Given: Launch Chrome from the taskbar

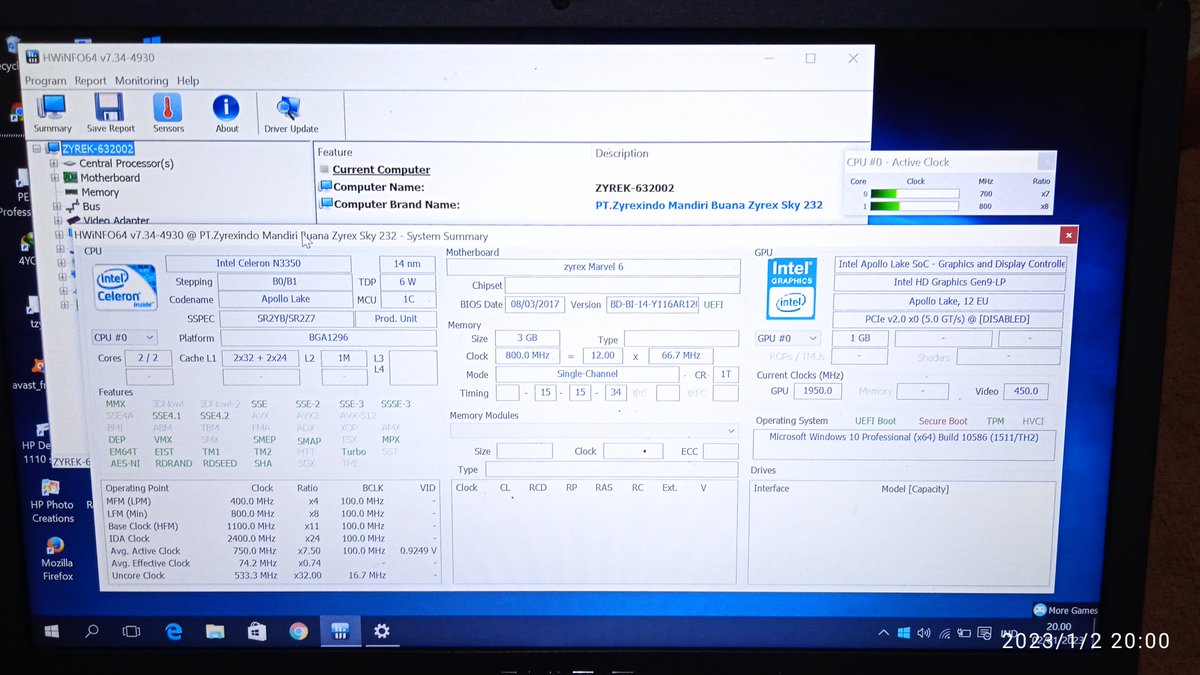Looking at the screenshot, I should point(298,631).
